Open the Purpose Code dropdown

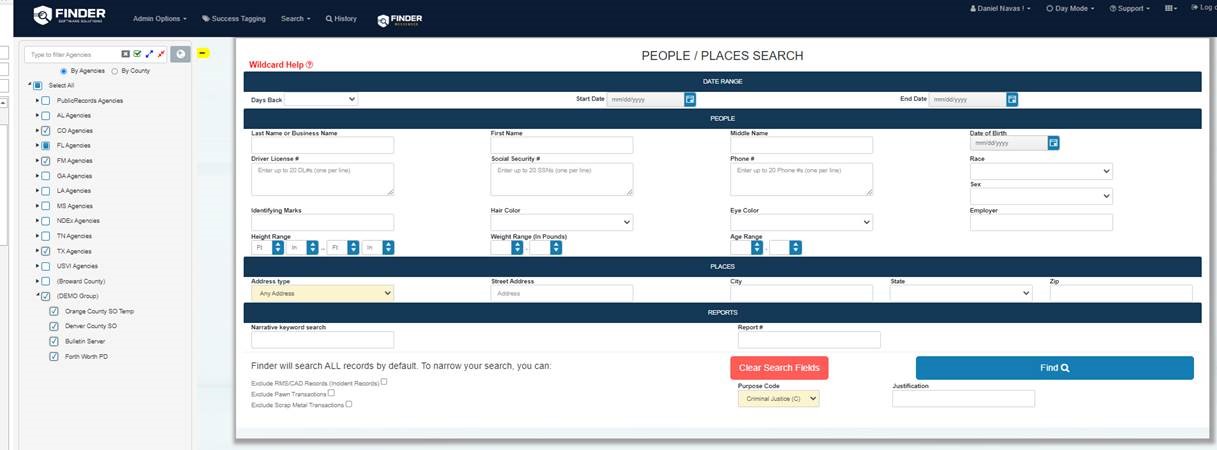pos(778,398)
